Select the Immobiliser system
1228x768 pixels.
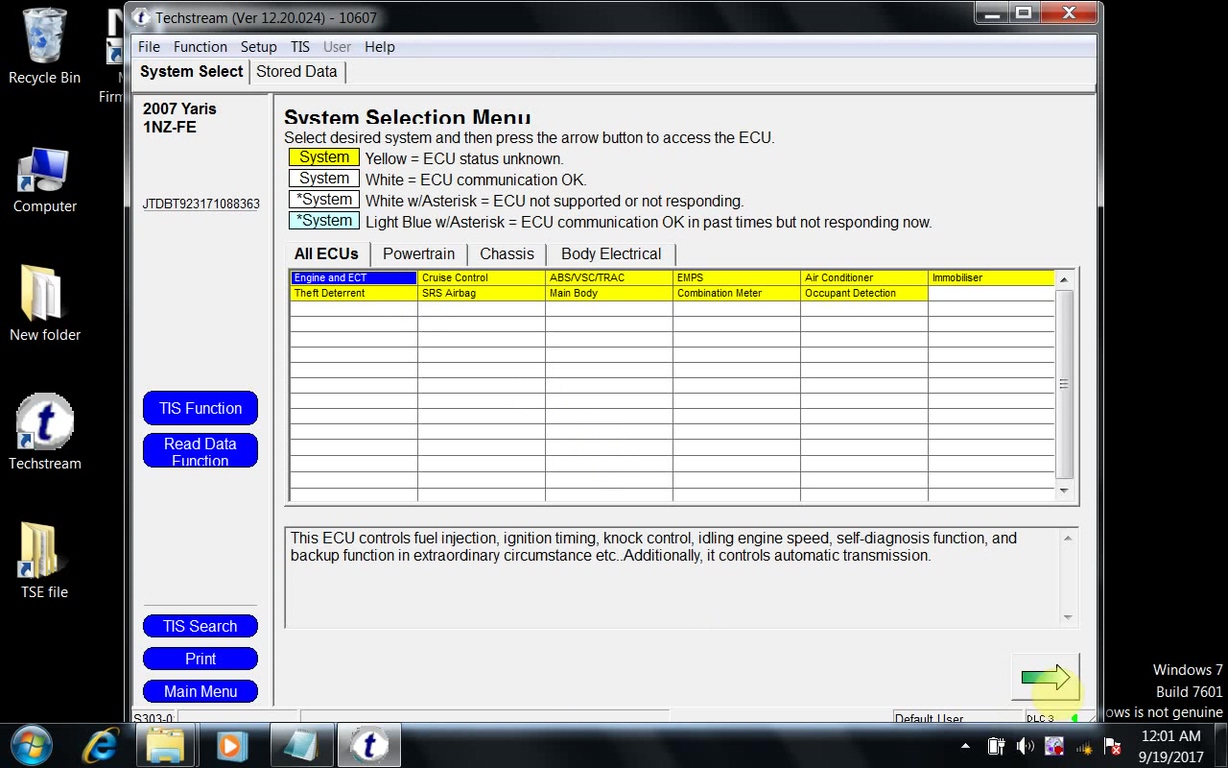[x=991, y=278]
